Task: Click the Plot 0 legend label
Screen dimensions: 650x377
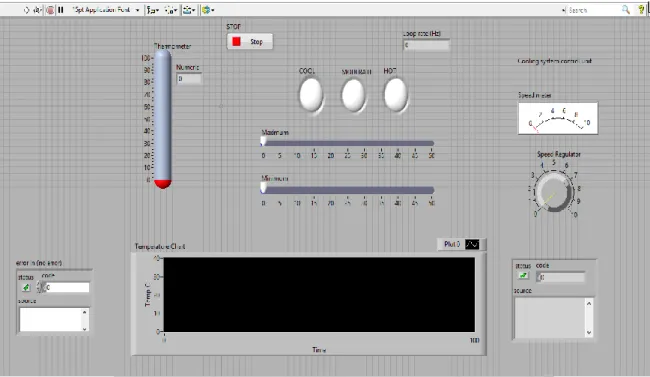Action: (452, 244)
